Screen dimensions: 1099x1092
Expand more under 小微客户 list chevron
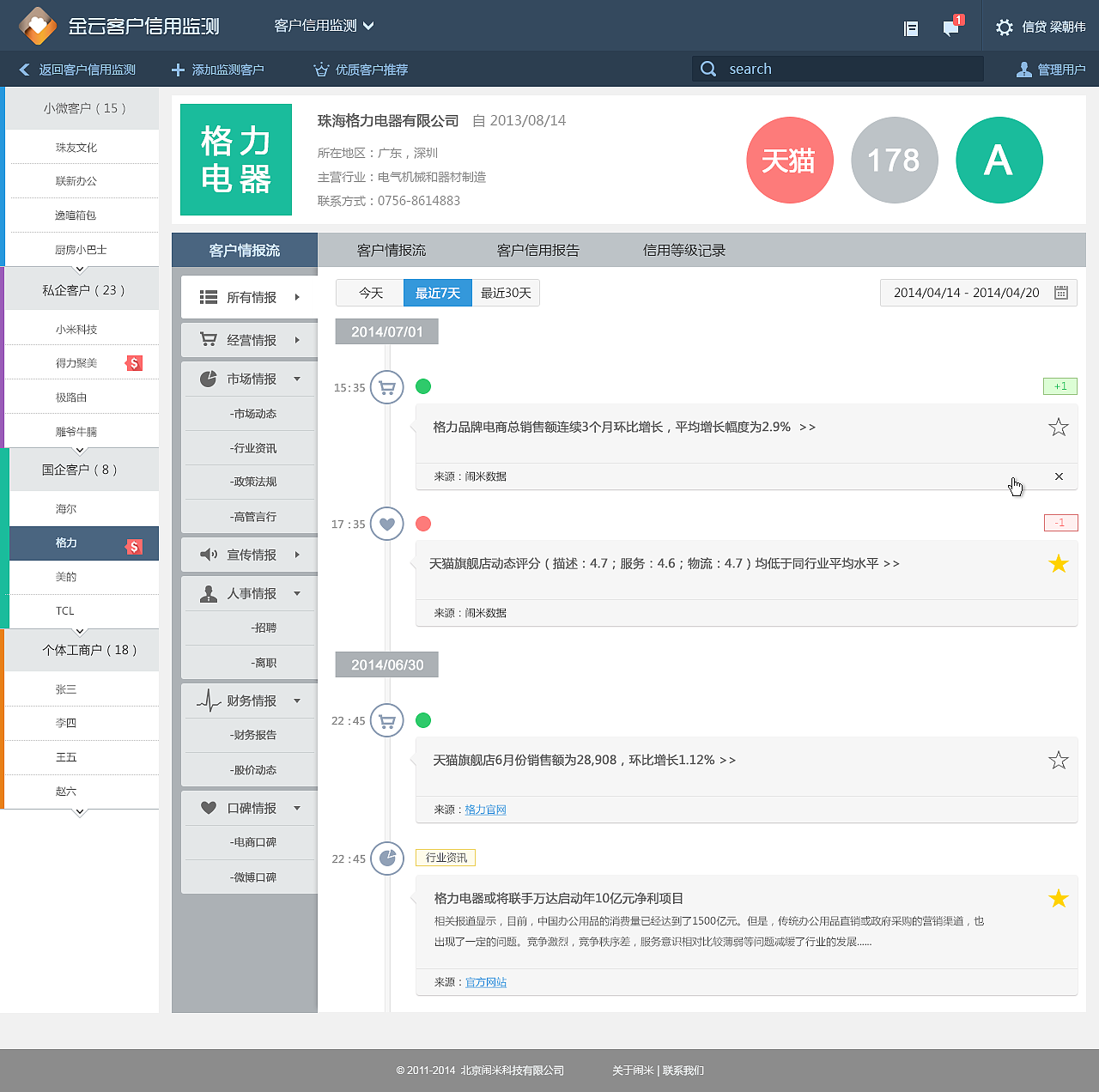(80, 270)
